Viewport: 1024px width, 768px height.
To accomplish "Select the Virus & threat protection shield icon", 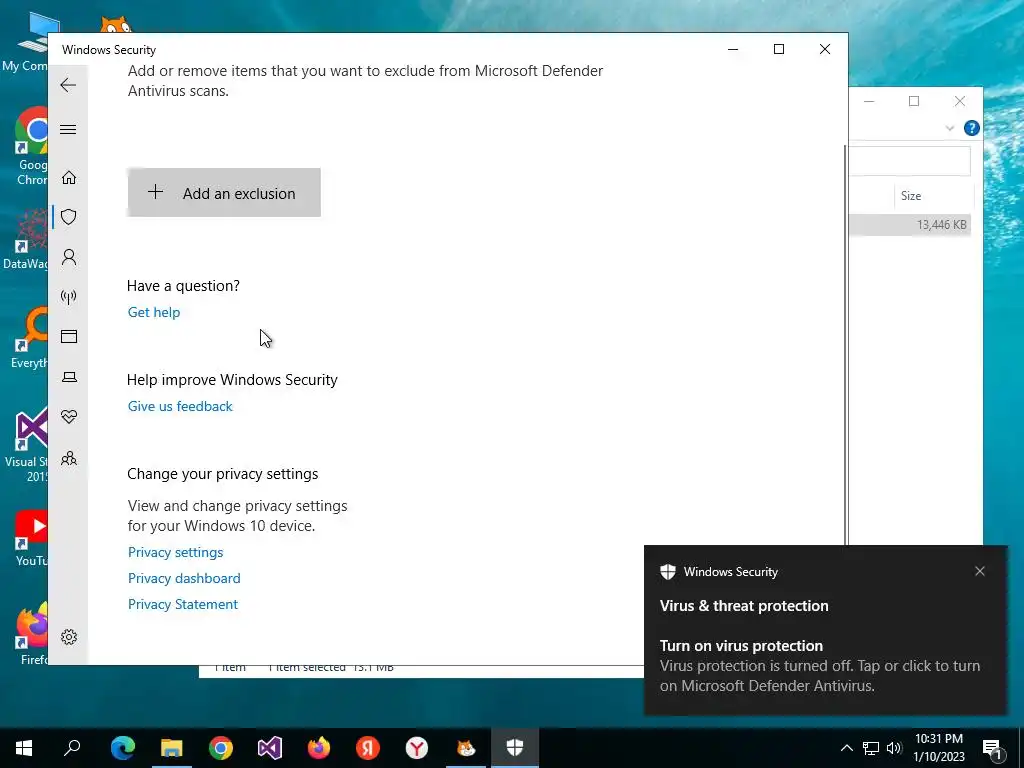I will tap(69, 217).
